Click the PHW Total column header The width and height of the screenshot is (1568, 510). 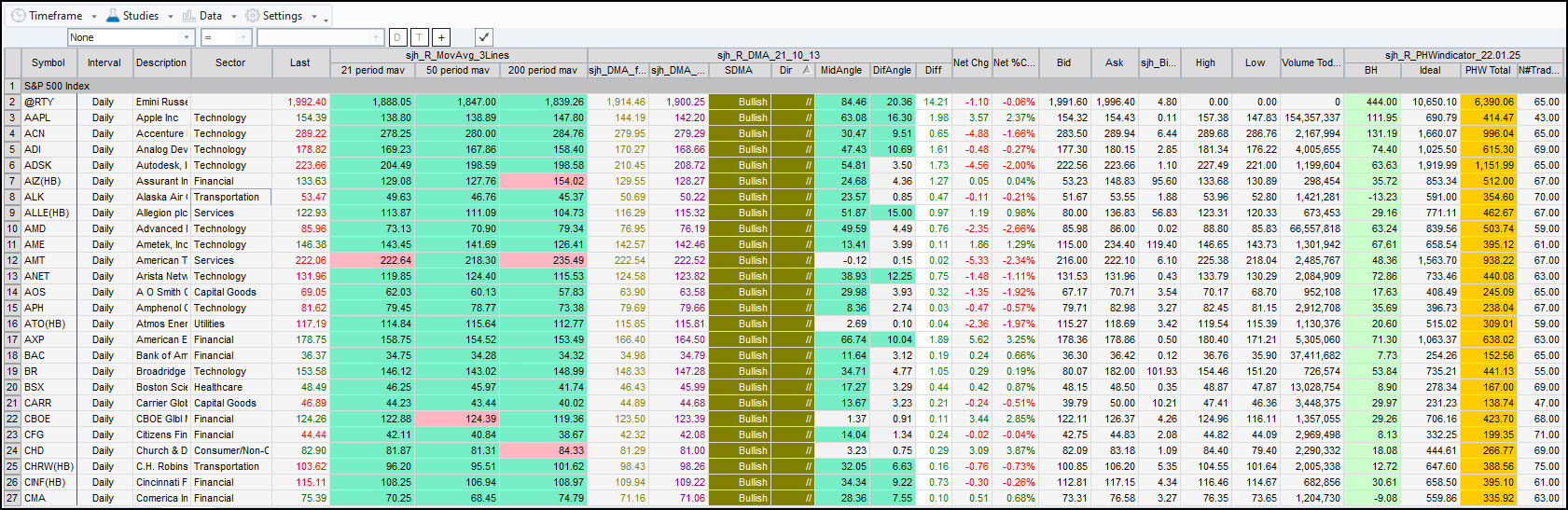(1488, 70)
